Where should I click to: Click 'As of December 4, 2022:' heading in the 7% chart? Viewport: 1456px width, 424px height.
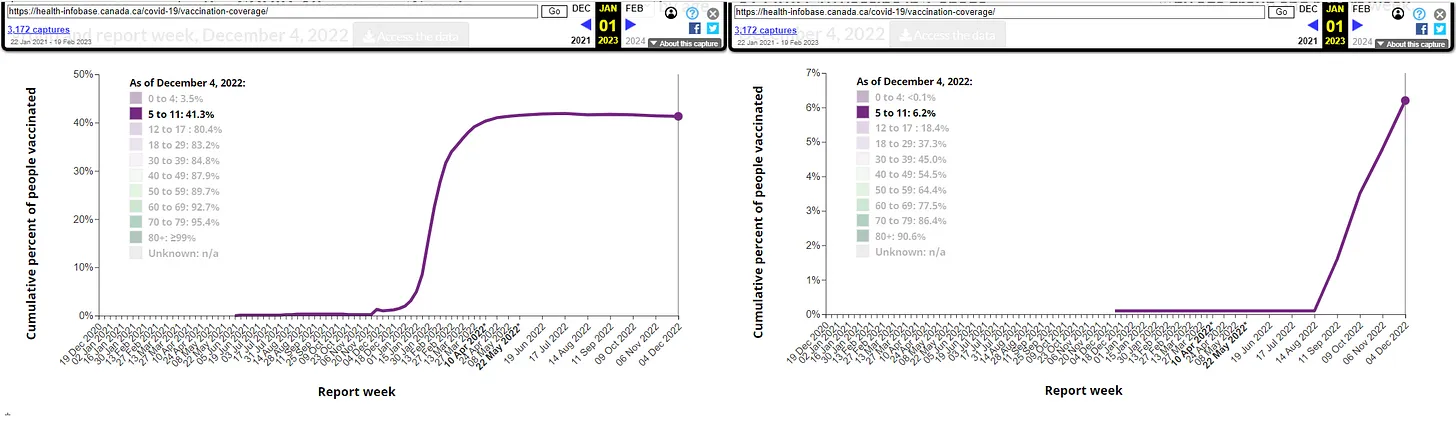click(916, 82)
